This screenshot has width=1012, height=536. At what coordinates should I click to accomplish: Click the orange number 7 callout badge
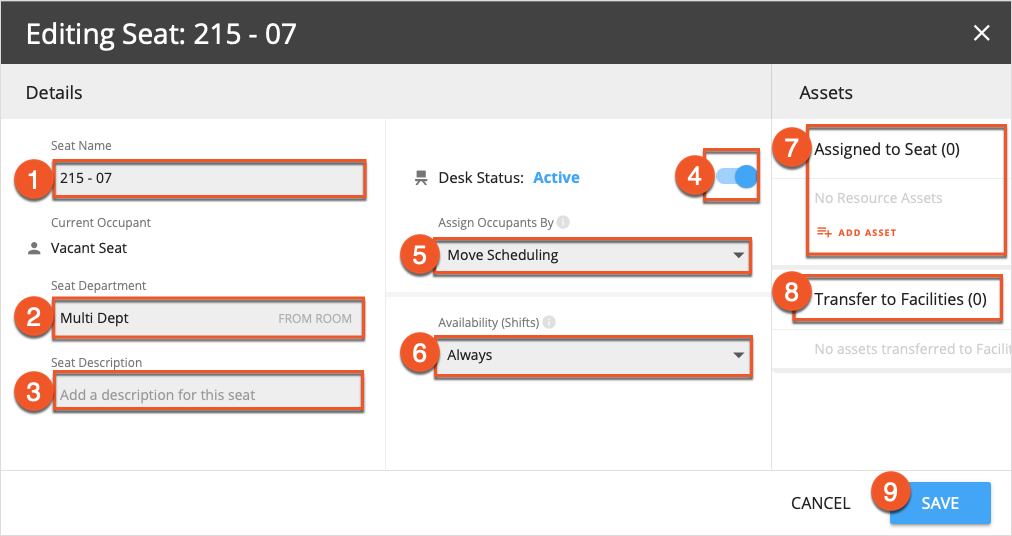pyautogui.click(x=790, y=149)
